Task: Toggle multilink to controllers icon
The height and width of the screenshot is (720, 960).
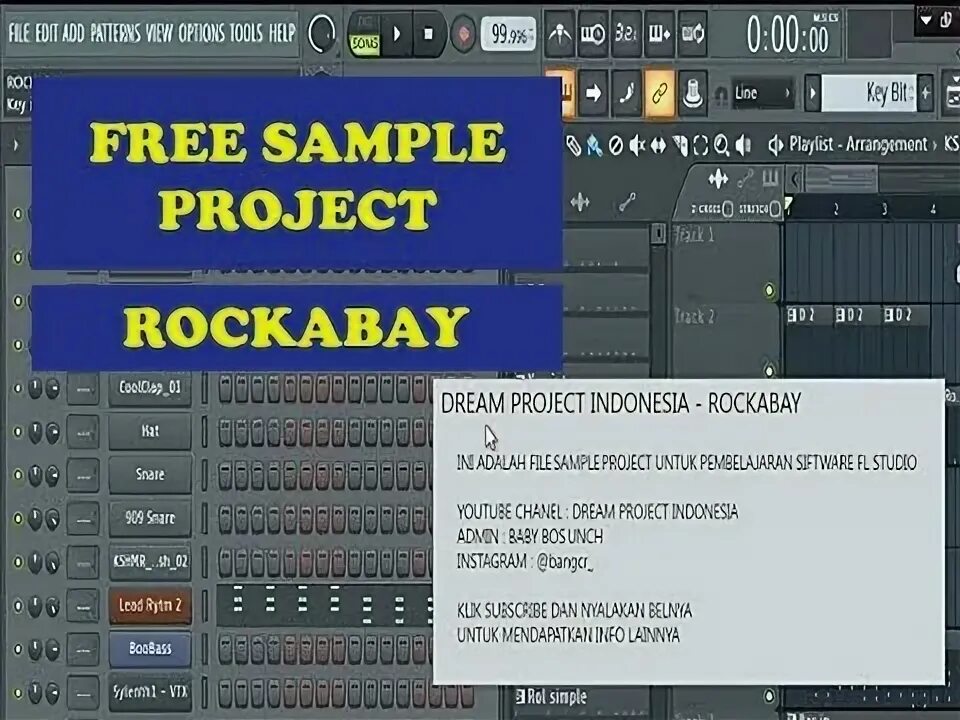Action: 692,94
